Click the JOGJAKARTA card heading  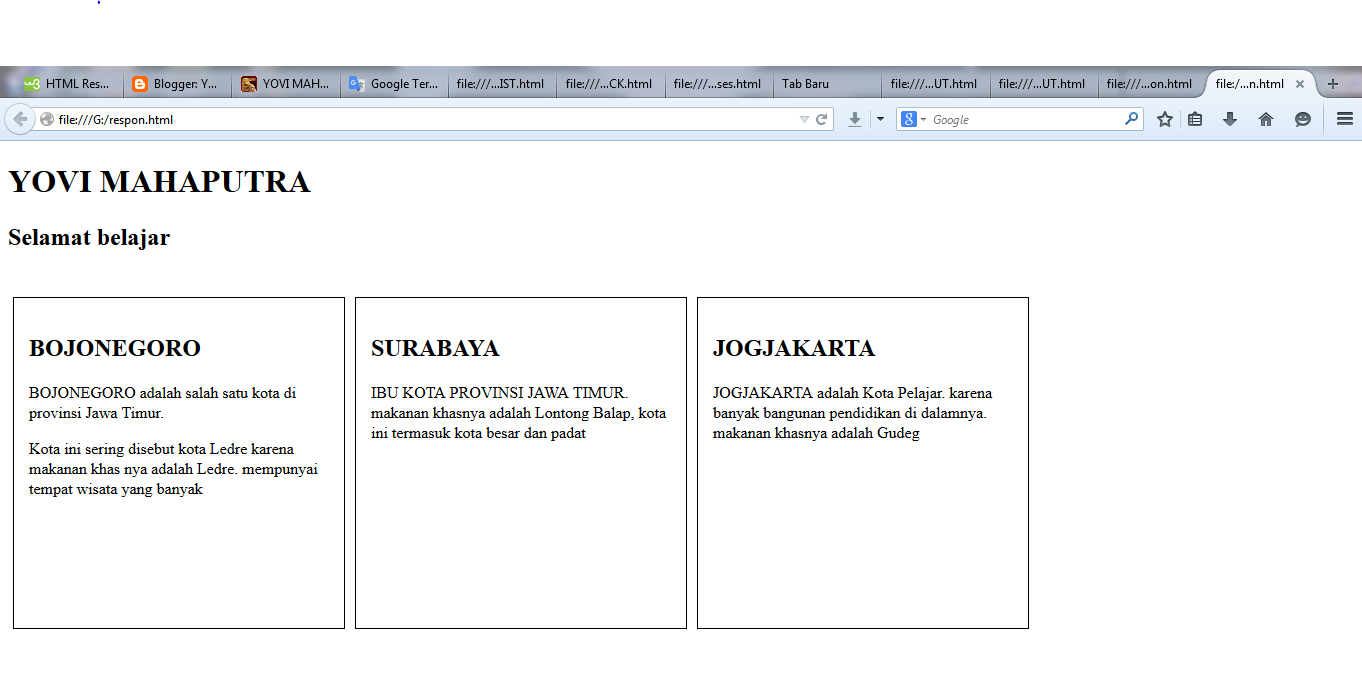794,348
